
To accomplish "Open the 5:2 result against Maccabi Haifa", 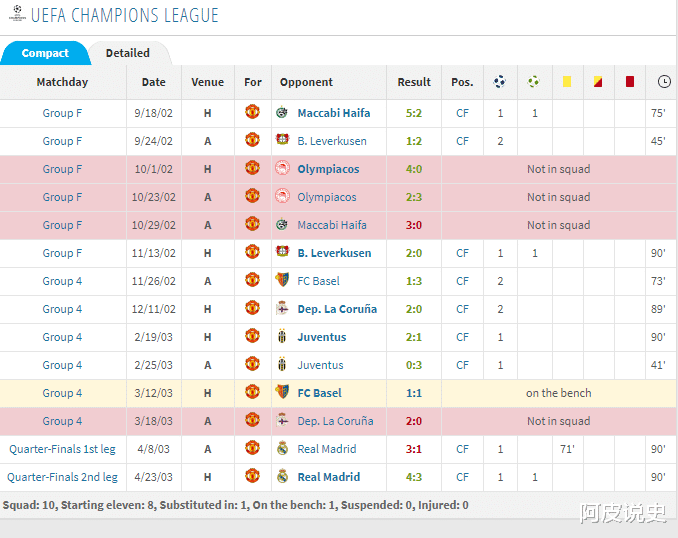I will (x=414, y=113).
